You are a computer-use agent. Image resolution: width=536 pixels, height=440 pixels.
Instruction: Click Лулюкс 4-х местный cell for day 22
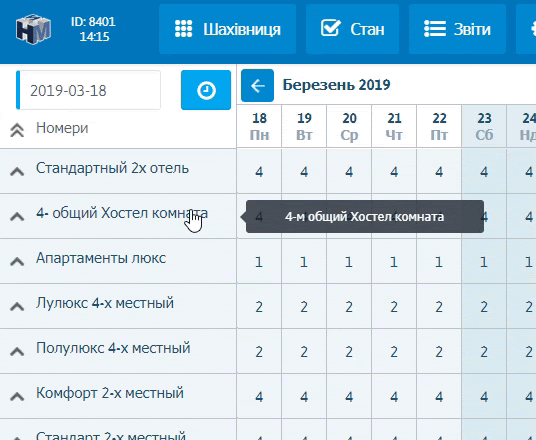tap(439, 307)
